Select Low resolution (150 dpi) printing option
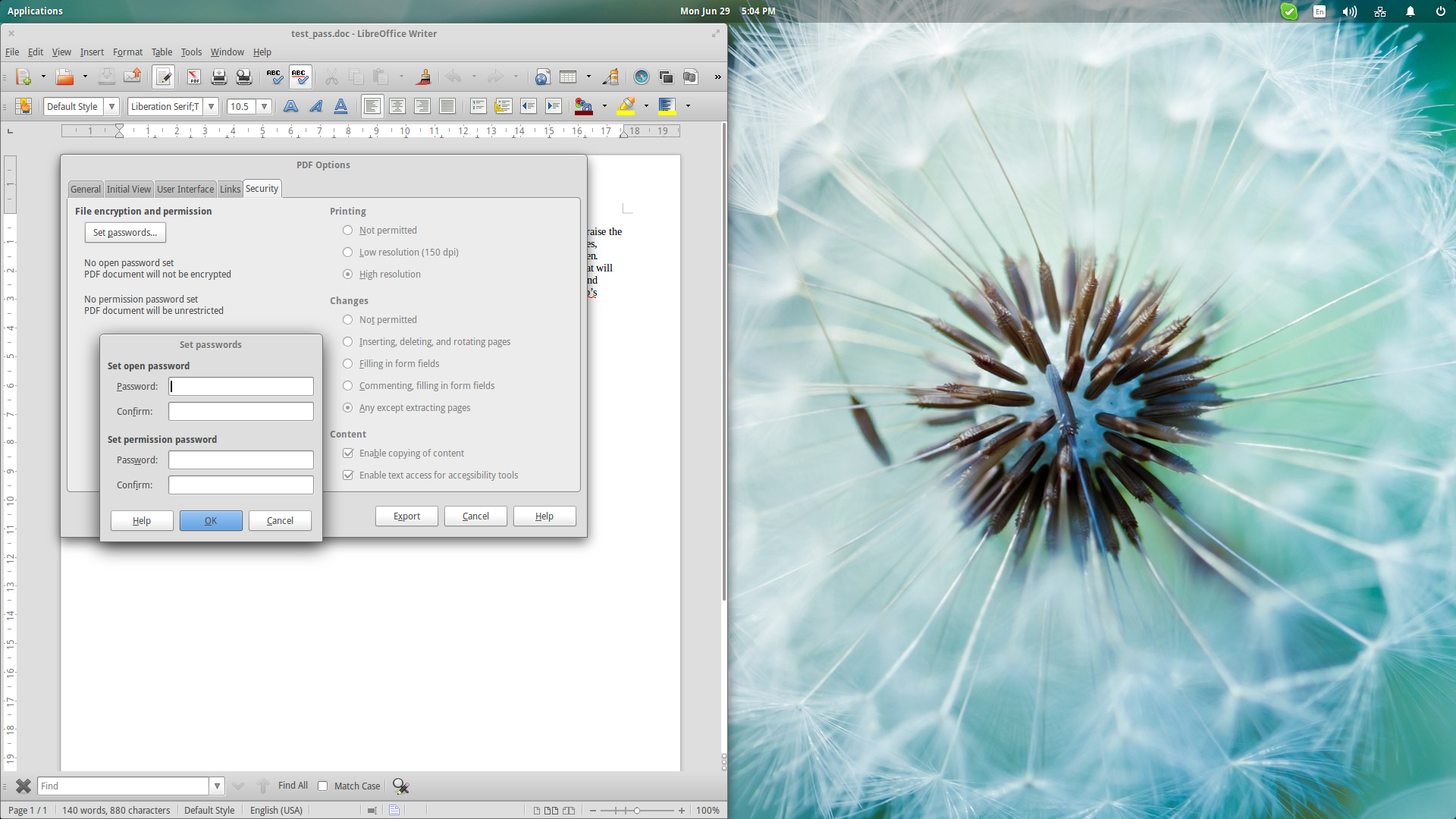 point(347,253)
